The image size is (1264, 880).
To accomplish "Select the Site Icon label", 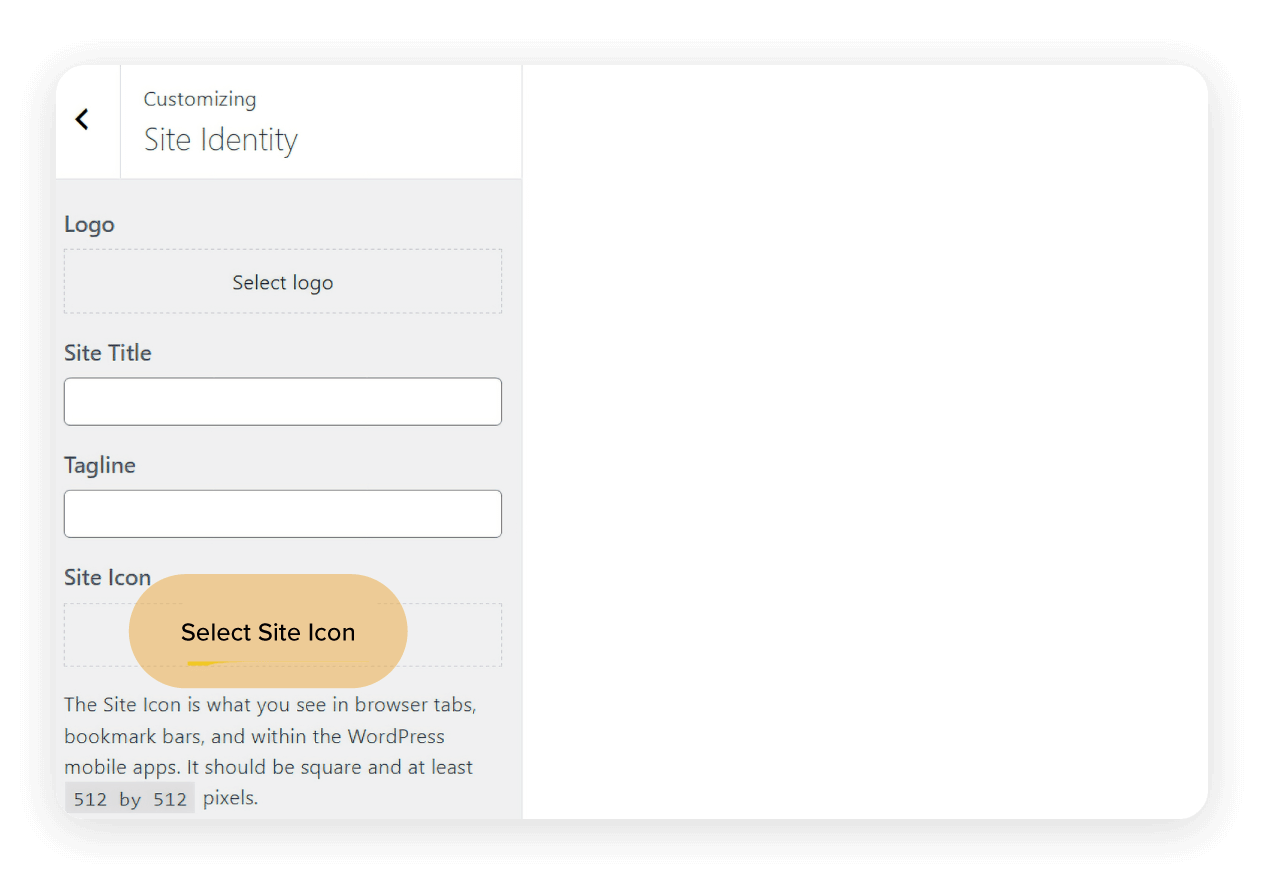I will pyautogui.click(x=107, y=577).
